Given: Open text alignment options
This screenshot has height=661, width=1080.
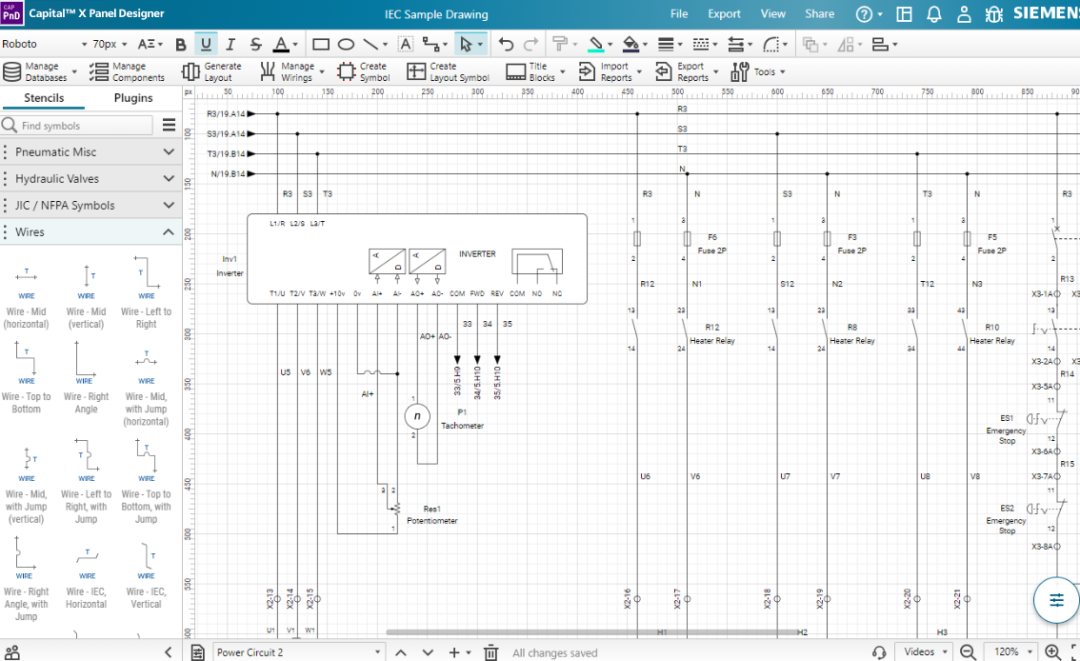Looking at the screenshot, I should 149,45.
